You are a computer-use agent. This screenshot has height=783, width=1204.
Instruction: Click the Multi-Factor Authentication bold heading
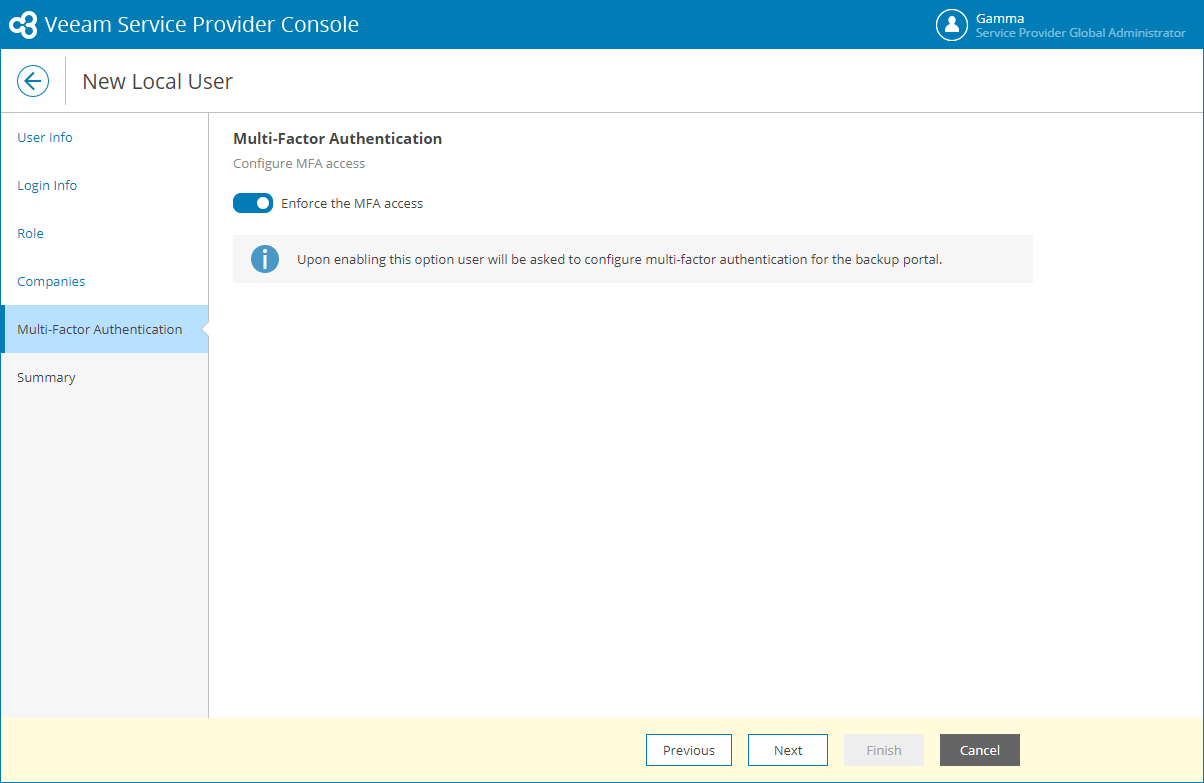click(x=337, y=138)
